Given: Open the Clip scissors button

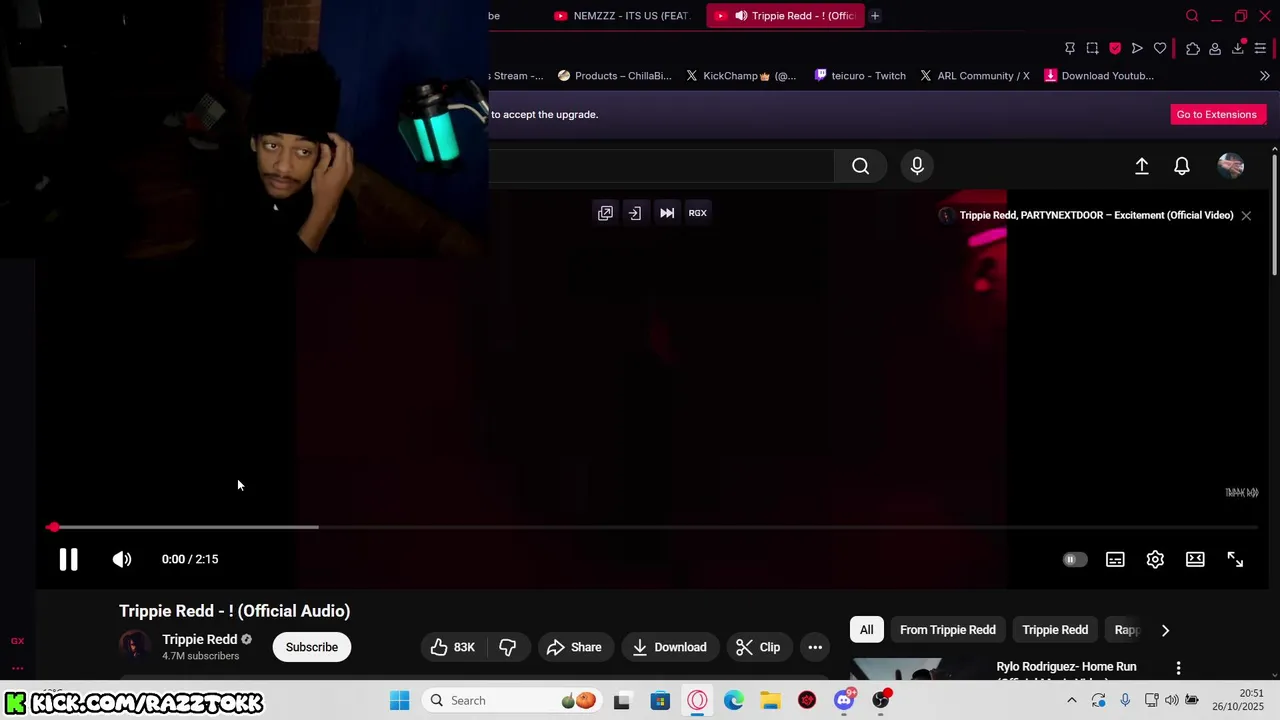Looking at the screenshot, I should coord(758,647).
